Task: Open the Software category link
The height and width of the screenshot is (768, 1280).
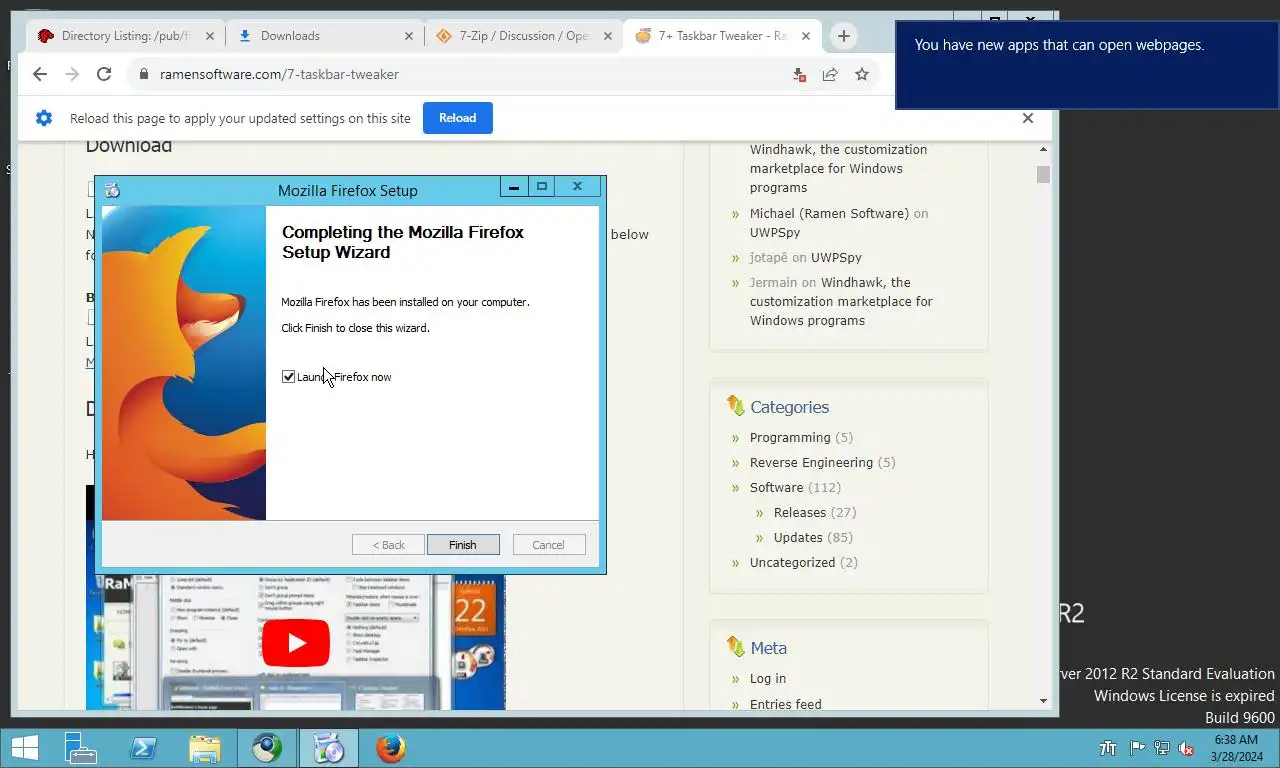Action: pyautogui.click(x=776, y=487)
